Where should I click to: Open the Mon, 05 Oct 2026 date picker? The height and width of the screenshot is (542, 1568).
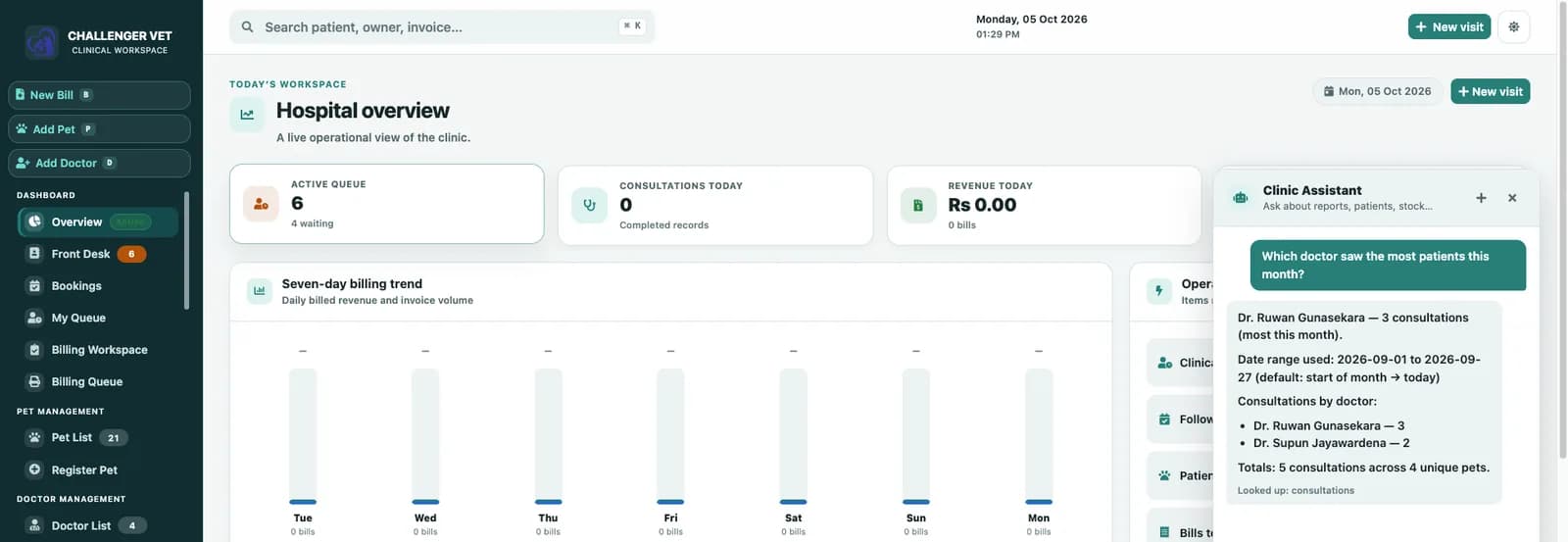pos(1377,91)
